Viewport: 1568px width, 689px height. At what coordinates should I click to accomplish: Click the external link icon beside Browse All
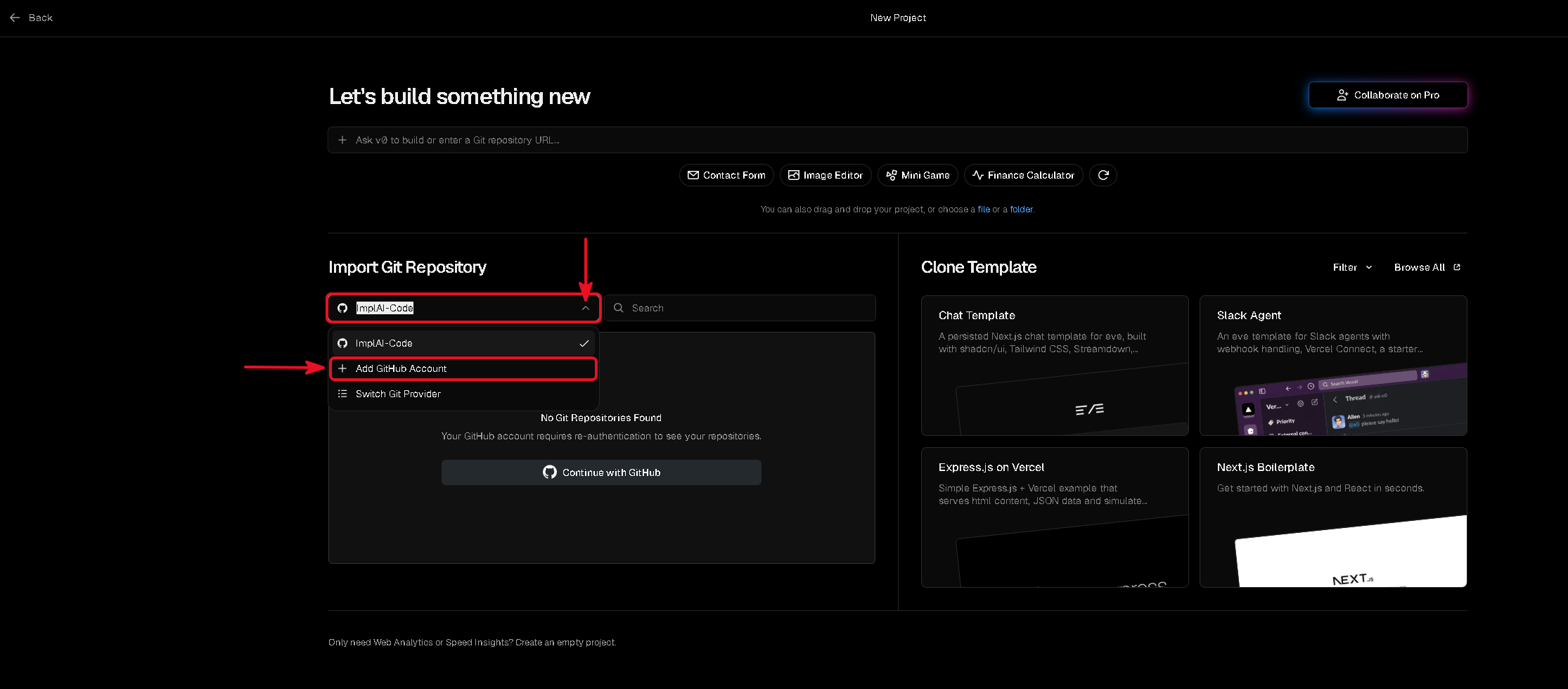pyautogui.click(x=1457, y=267)
